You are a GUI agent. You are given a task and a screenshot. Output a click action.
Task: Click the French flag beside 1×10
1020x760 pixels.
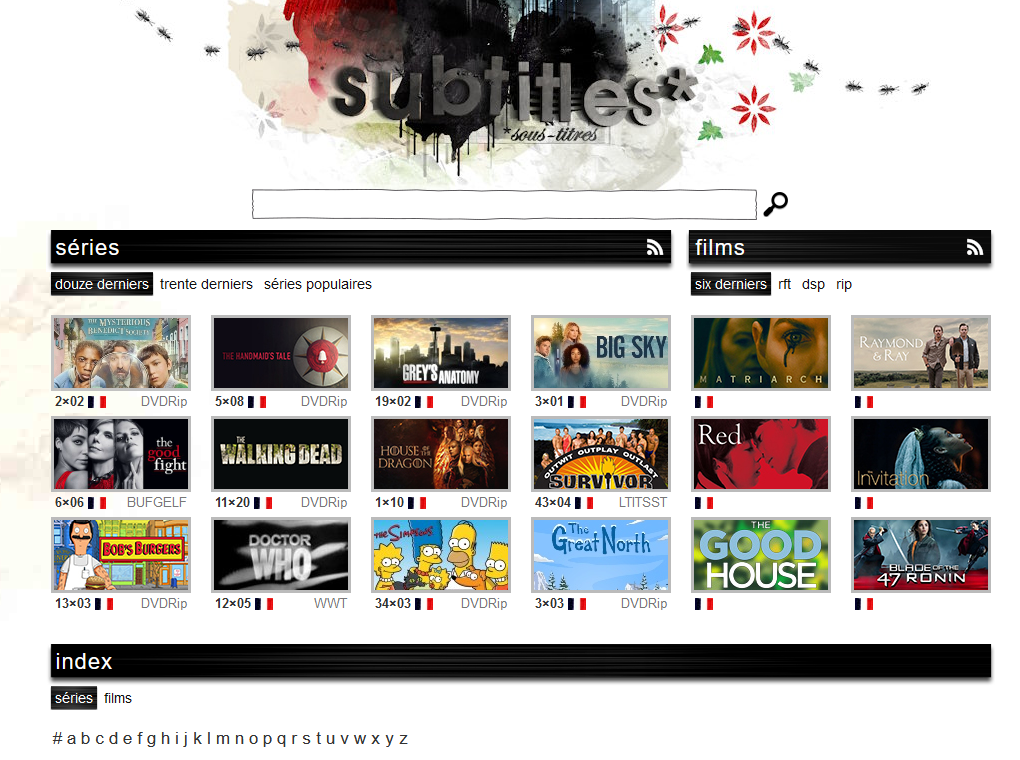click(x=417, y=503)
